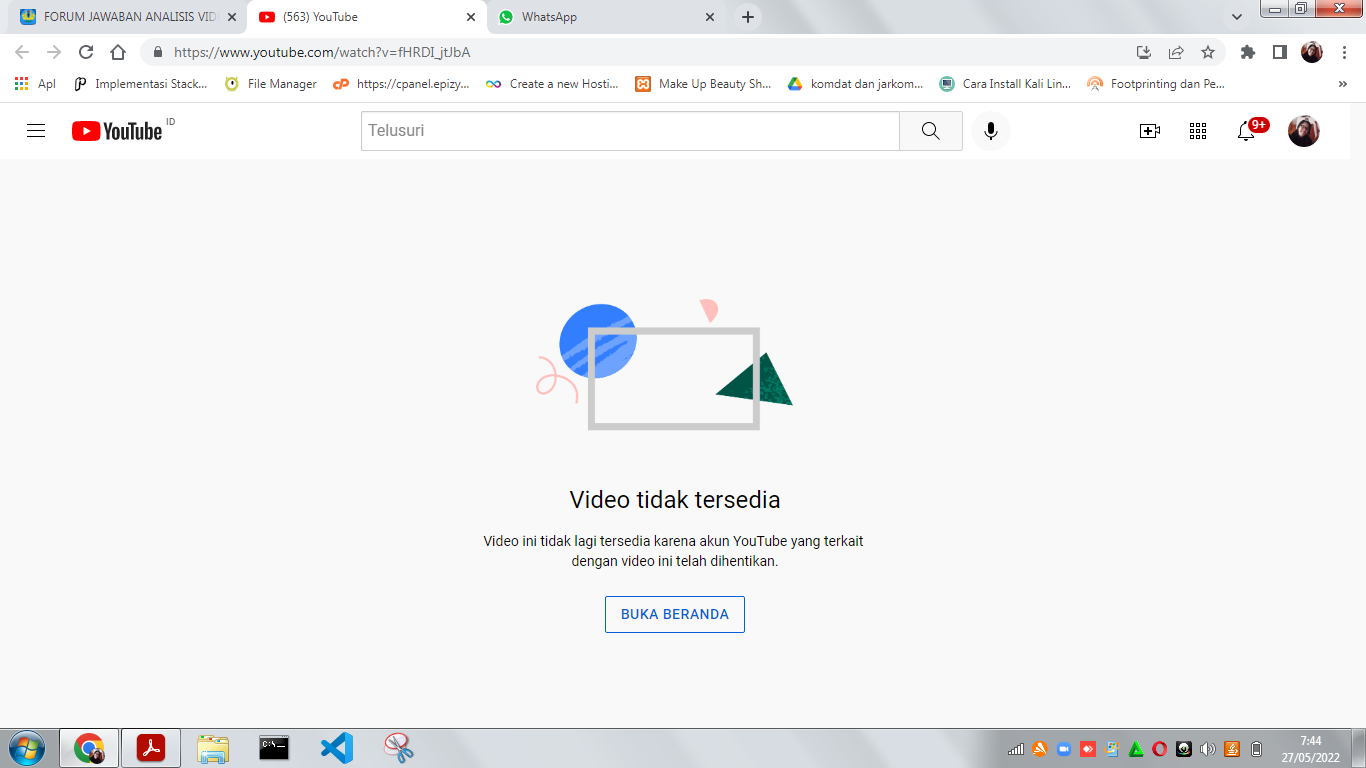The height and width of the screenshot is (768, 1366).
Task: Open YouTube apps grid
Action: (1198, 131)
